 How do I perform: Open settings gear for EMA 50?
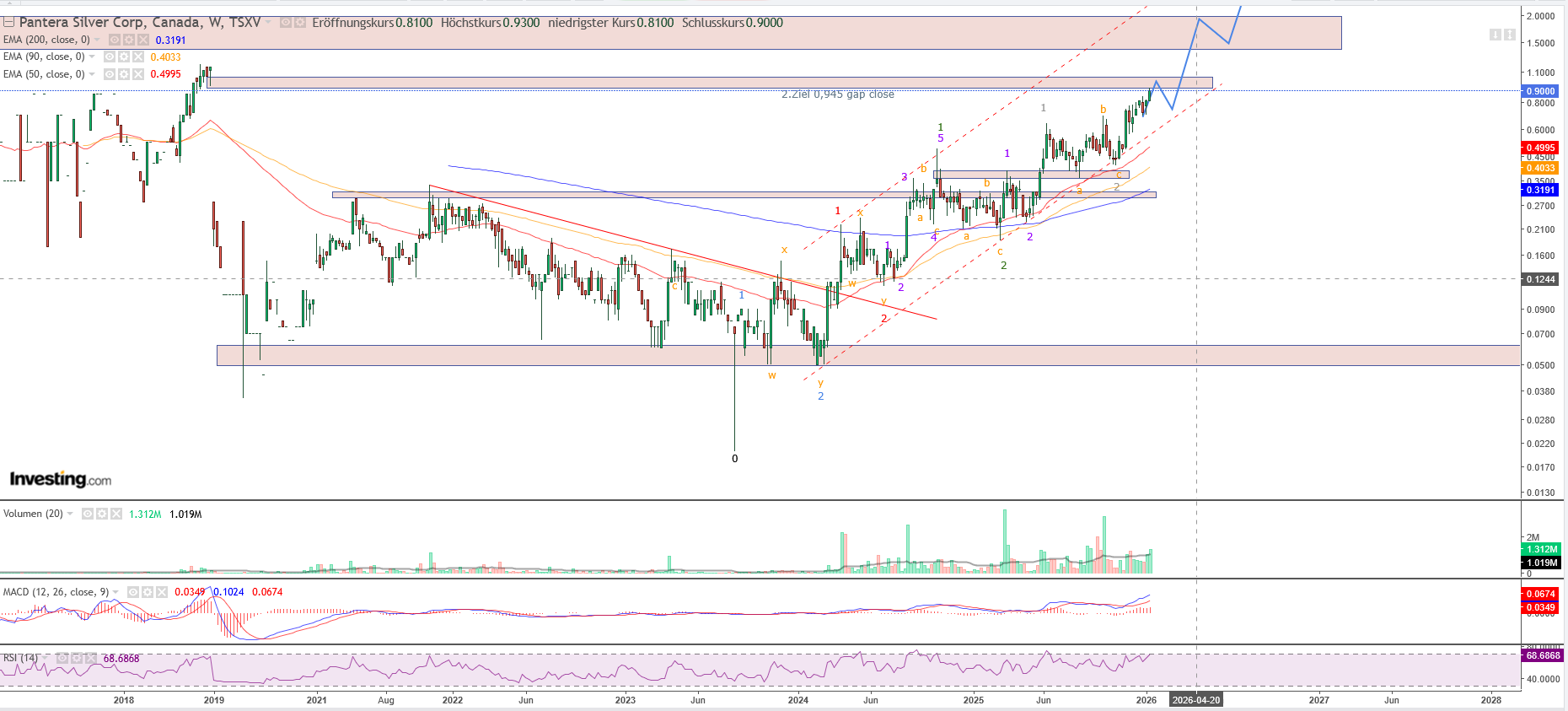124,74
